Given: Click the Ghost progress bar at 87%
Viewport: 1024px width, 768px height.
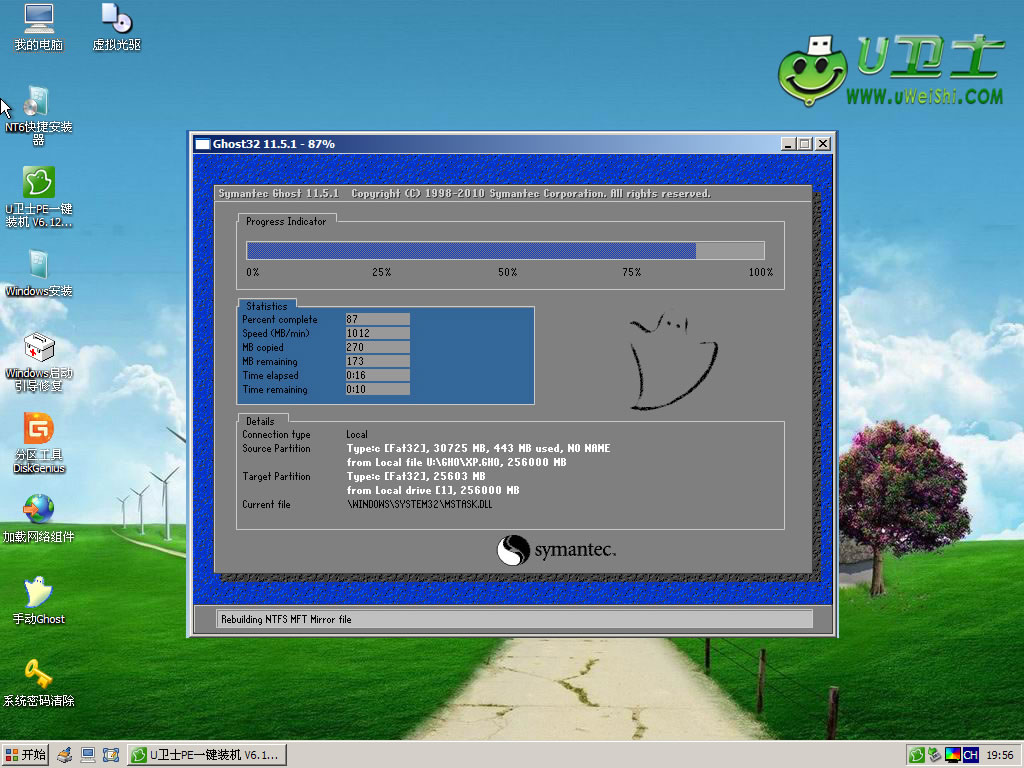Looking at the screenshot, I should coord(505,250).
